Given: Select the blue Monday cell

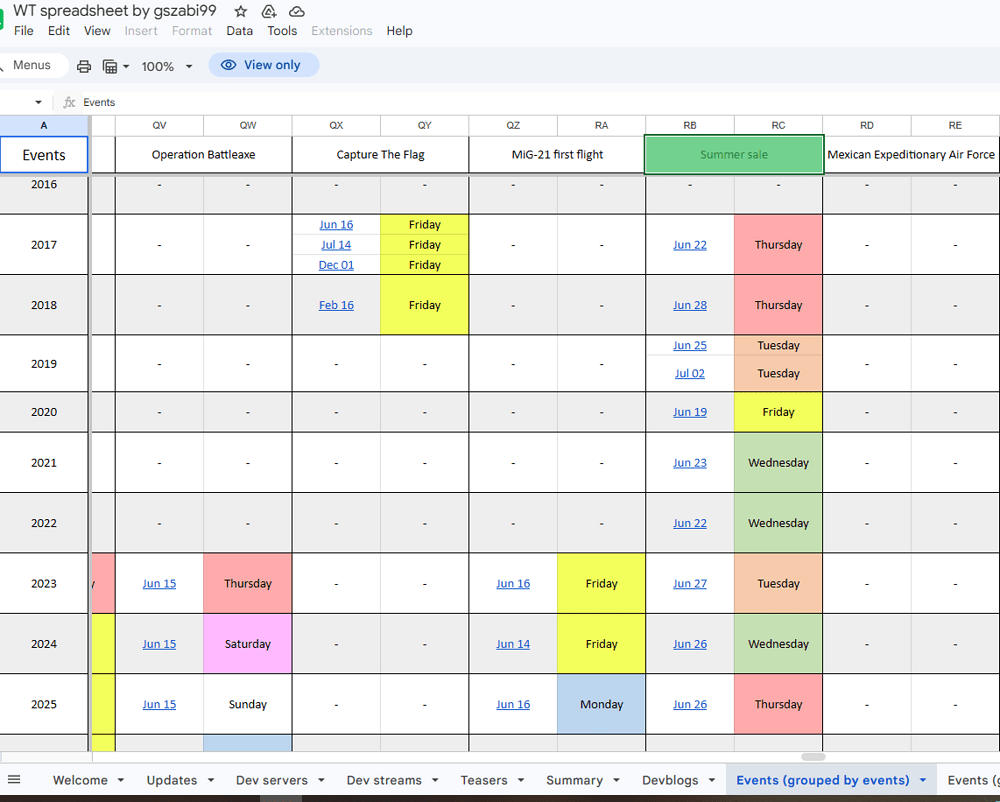Looking at the screenshot, I should [x=601, y=704].
